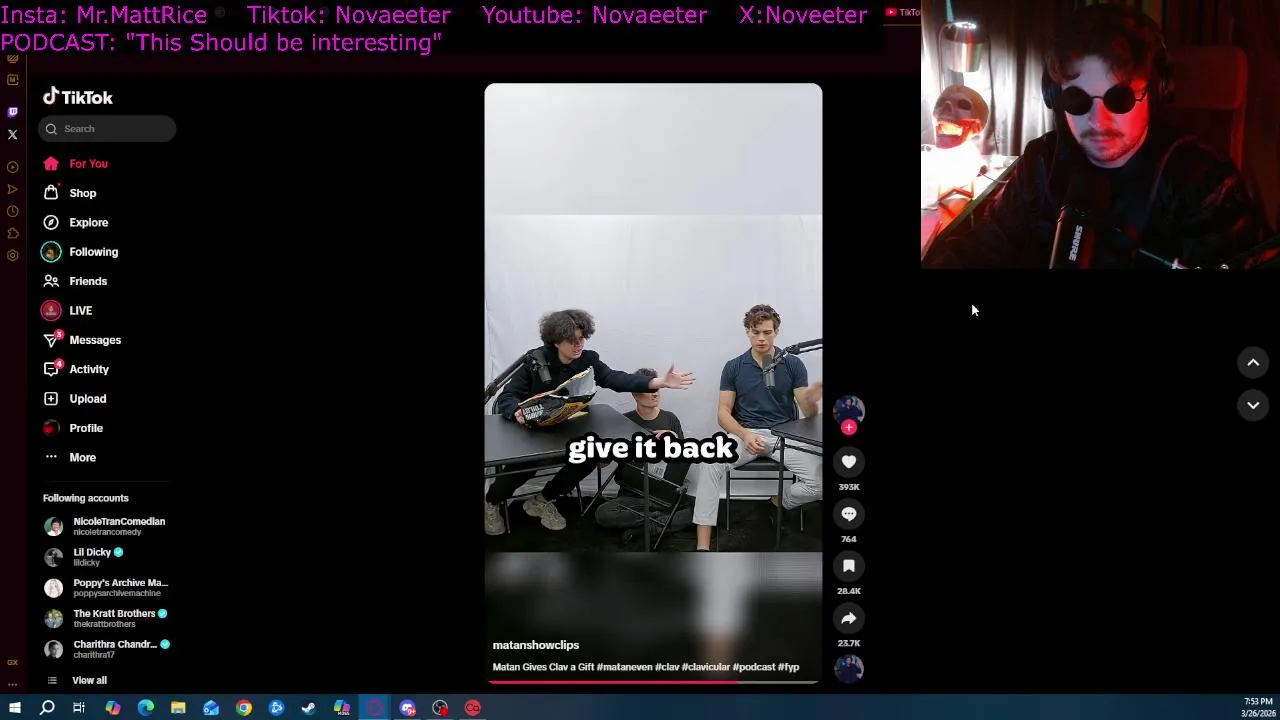The image size is (1280, 720).
Task: Open browser sidebar settings gear
Action: [12, 255]
